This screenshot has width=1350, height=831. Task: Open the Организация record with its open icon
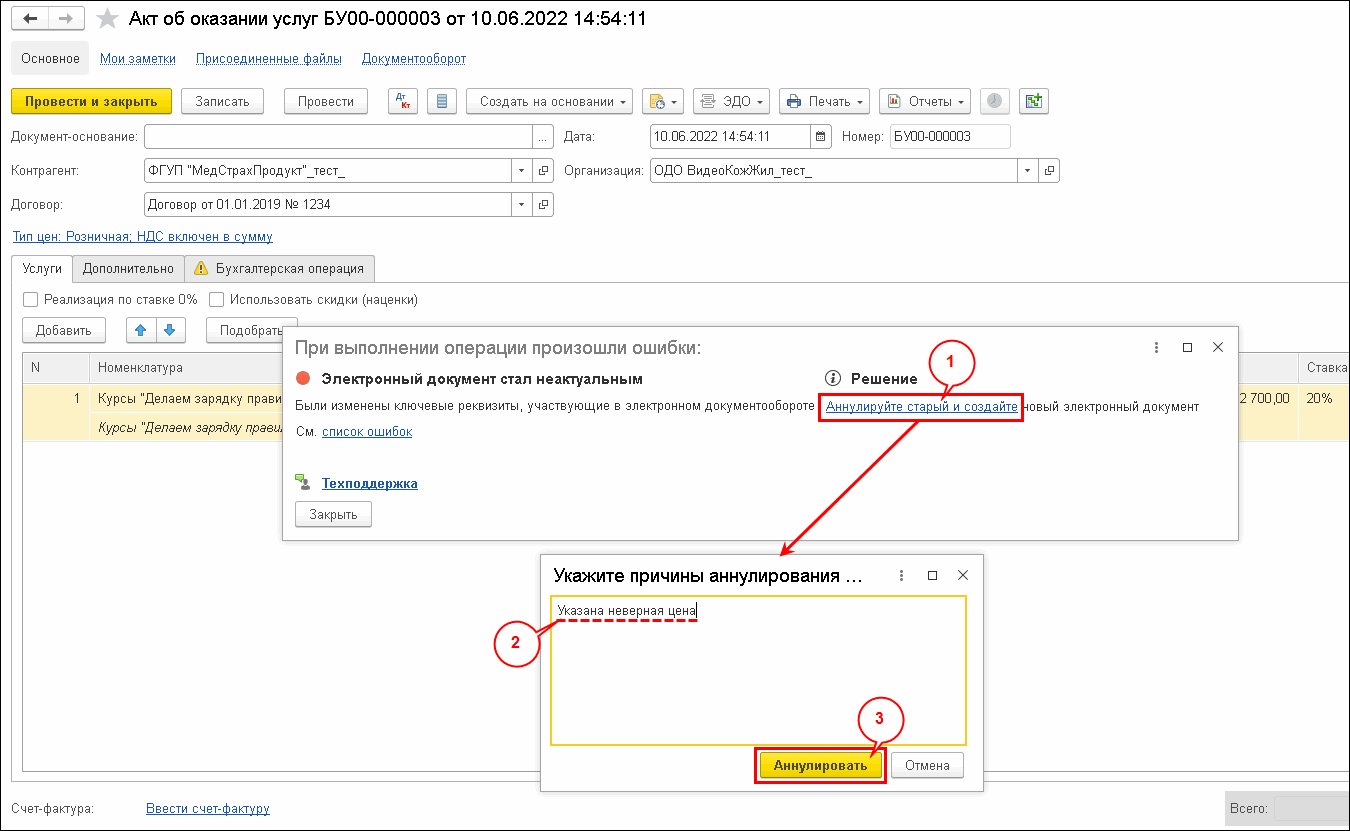pos(1049,171)
